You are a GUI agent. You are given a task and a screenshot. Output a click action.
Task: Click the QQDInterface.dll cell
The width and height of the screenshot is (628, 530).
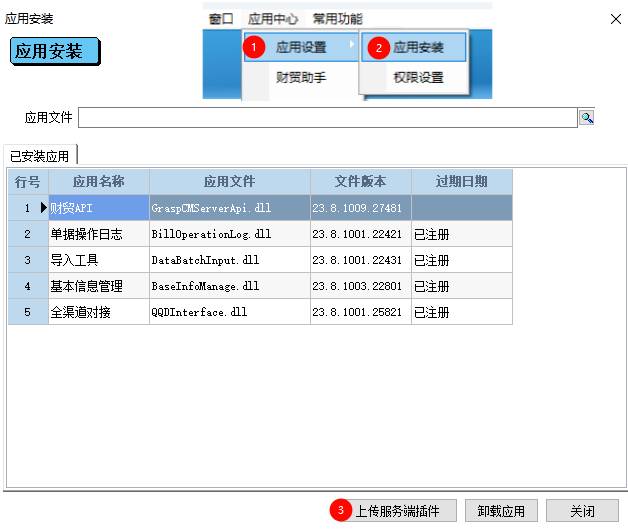click(230, 312)
